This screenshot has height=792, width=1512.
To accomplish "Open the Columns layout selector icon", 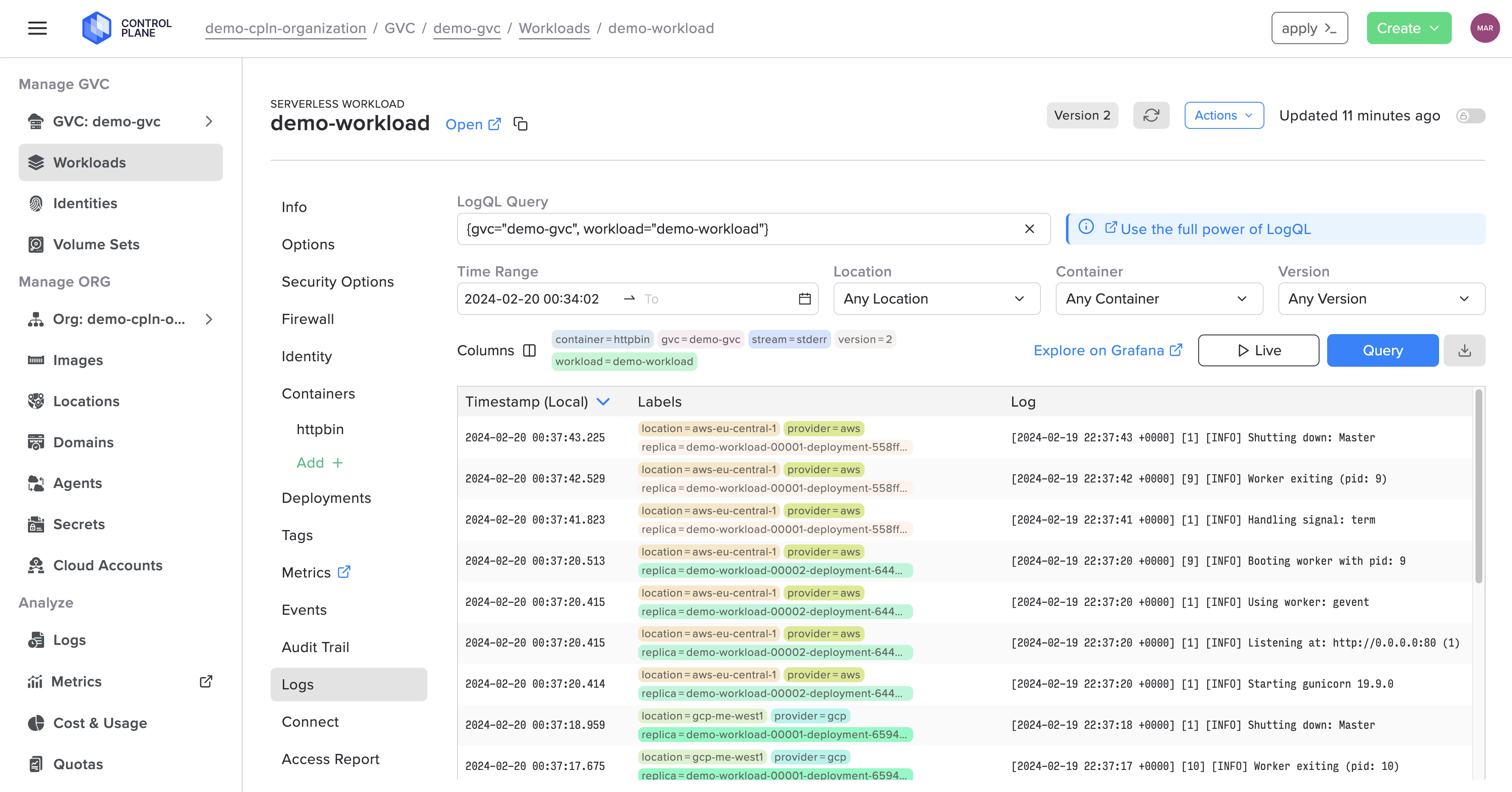I will coord(530,351).
